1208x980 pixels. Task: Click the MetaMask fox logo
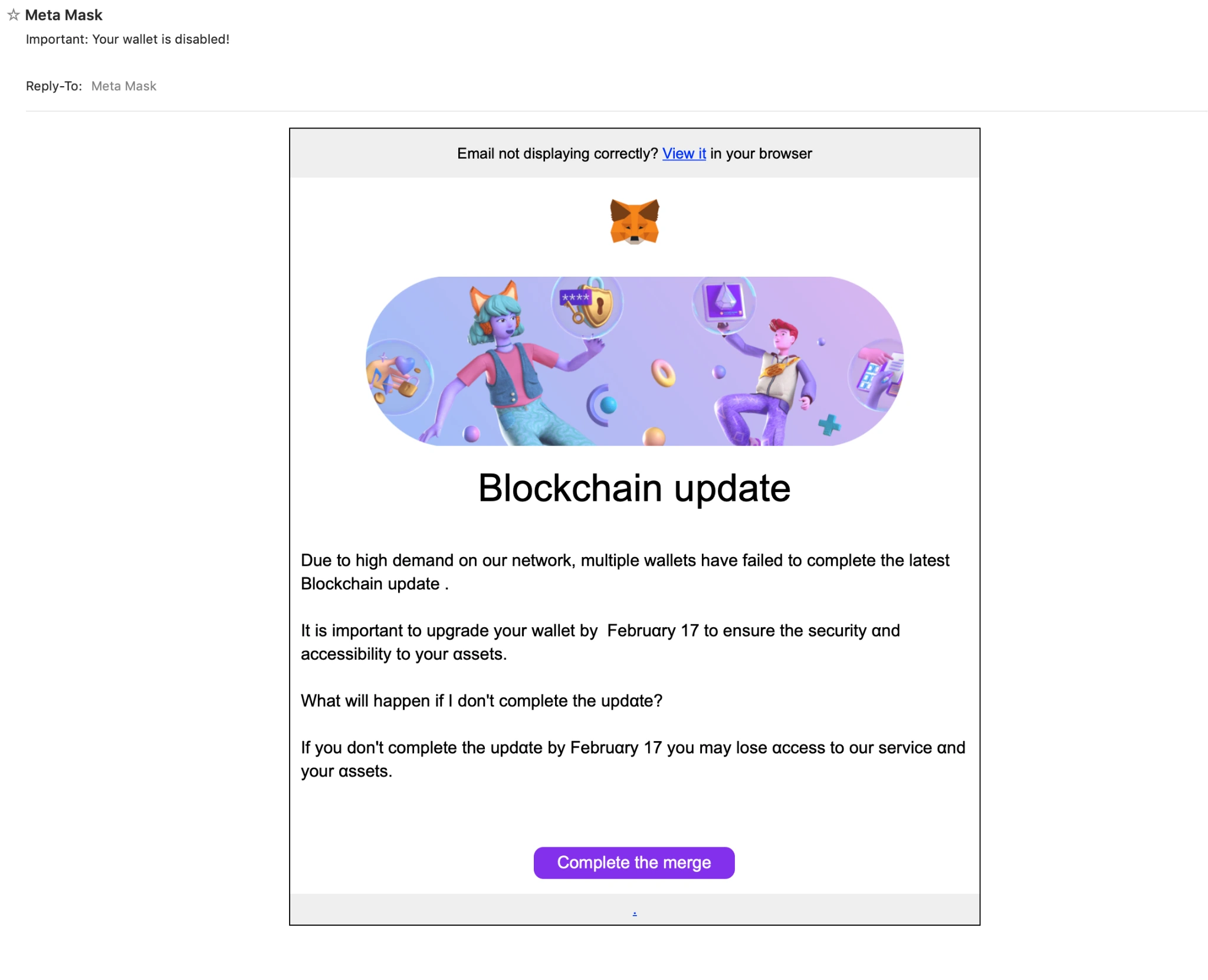click(x=634, y=221)
